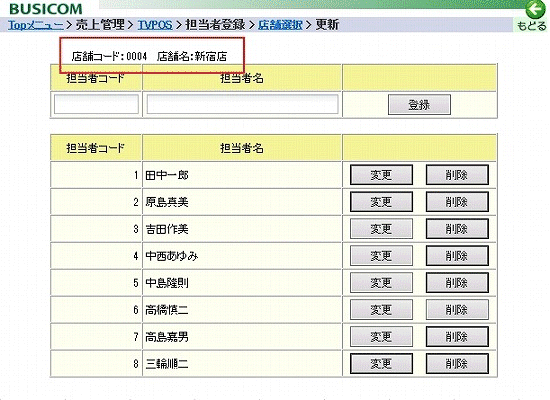Click 削除 for 三輪順二
Viewport: 550px width, 400px height.
point(457,364)
